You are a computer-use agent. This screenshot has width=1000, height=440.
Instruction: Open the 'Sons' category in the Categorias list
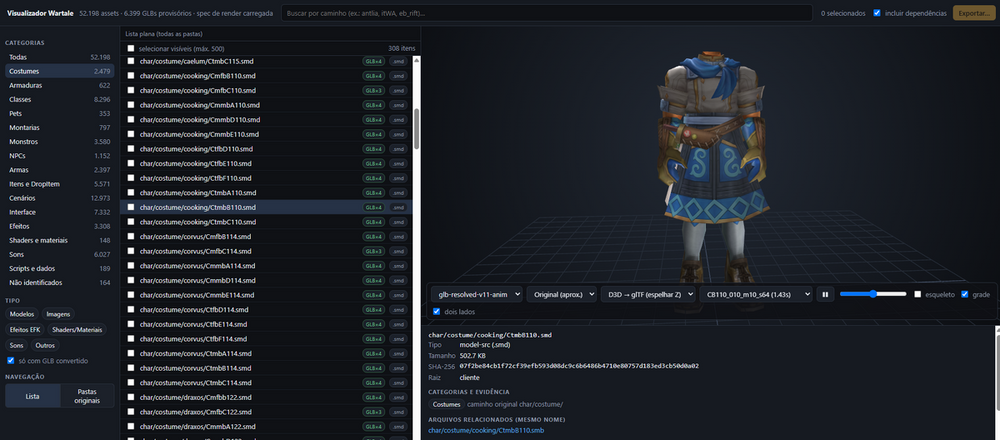tap(59, 254)
